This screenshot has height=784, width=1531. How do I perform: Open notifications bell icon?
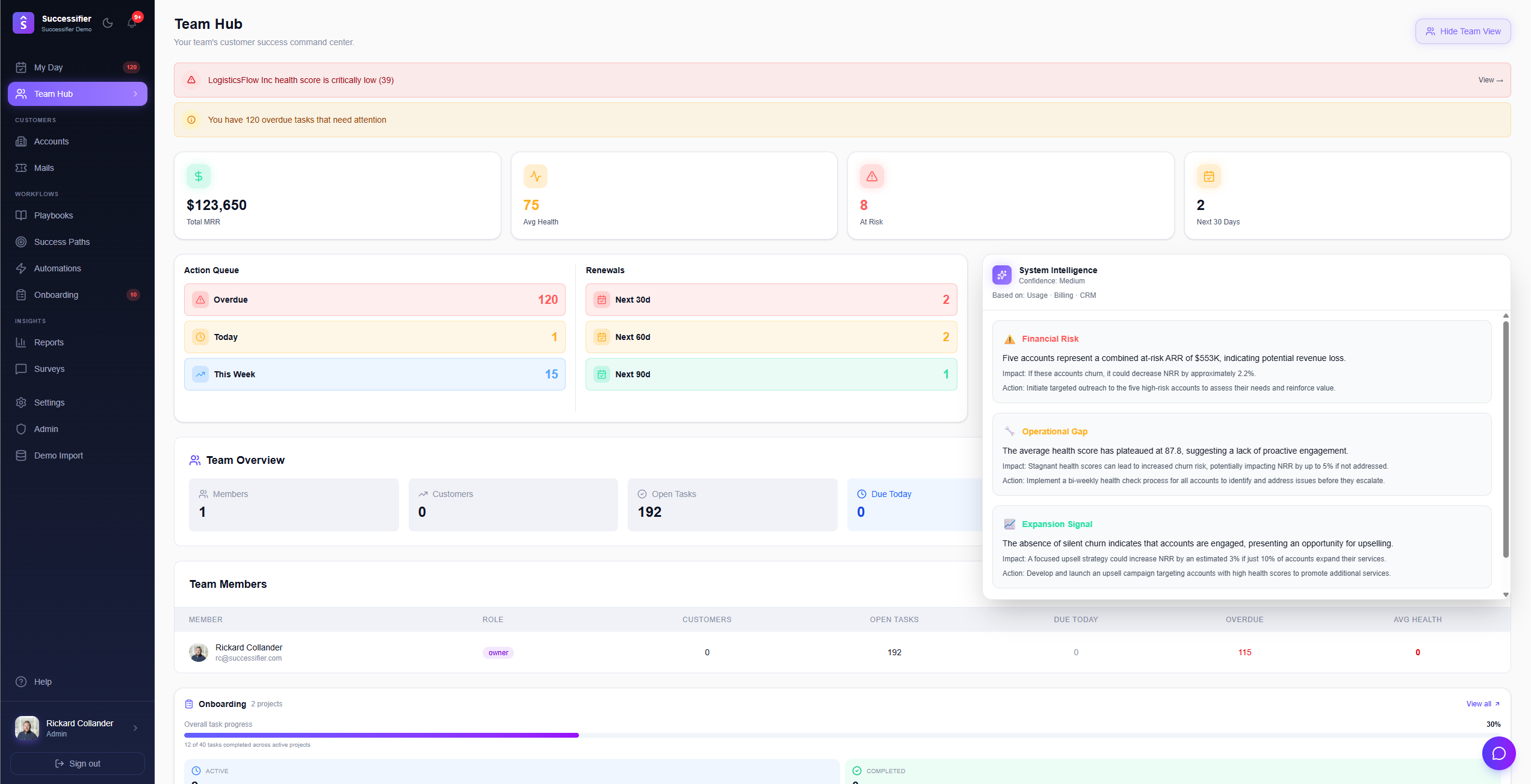(132, 23)
